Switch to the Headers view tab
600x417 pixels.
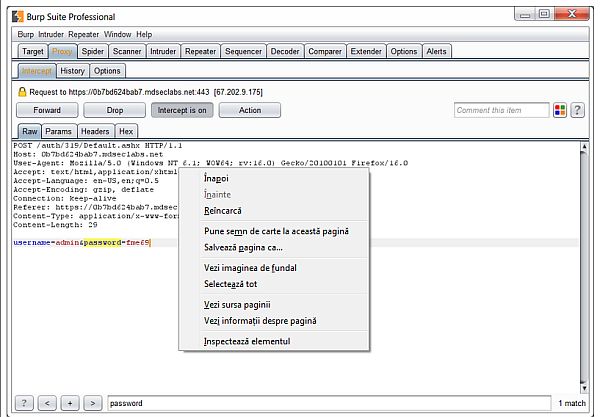(x=95, y=131)
